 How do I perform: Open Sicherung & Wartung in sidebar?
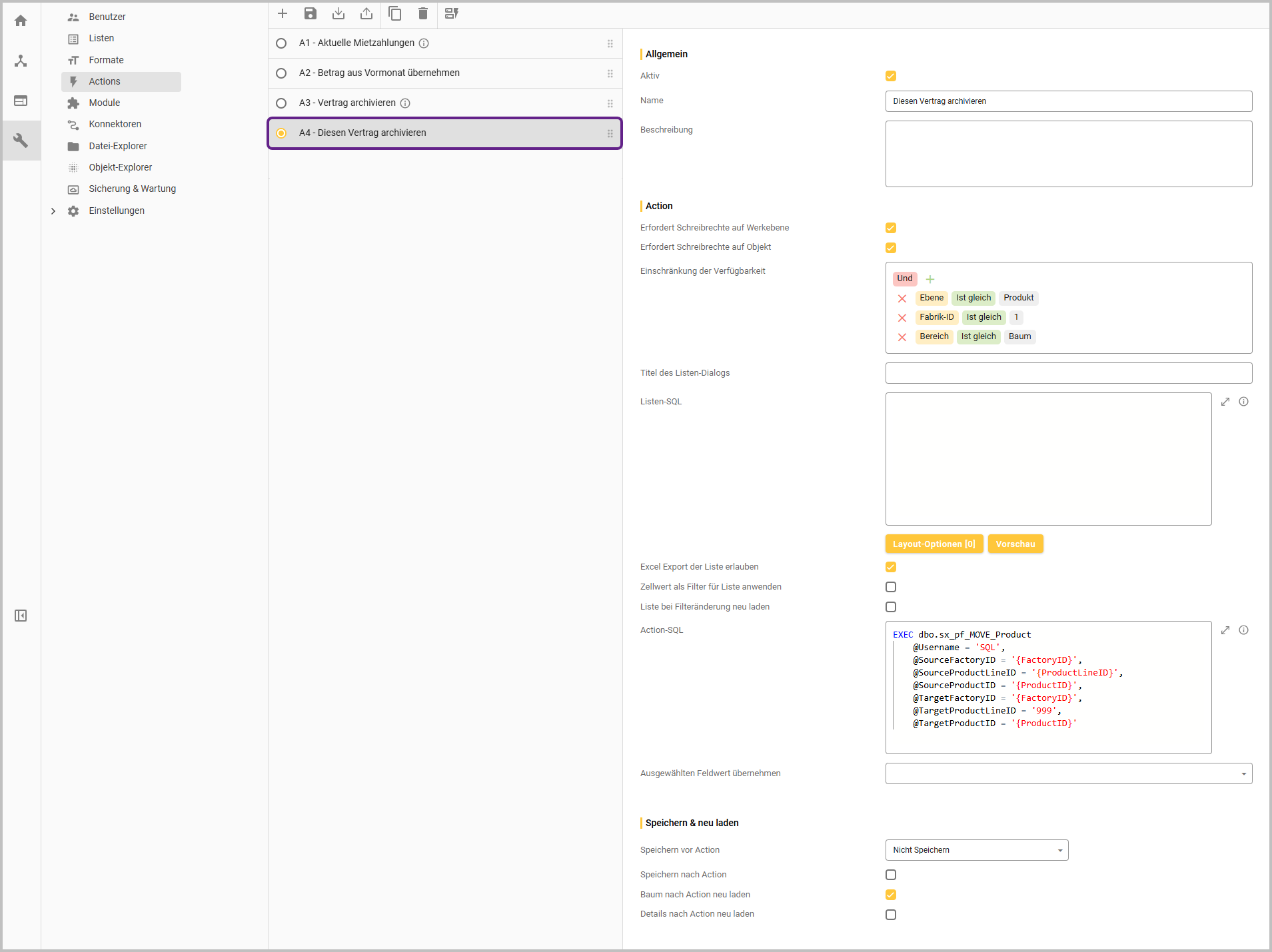click(x=133, y=189)
